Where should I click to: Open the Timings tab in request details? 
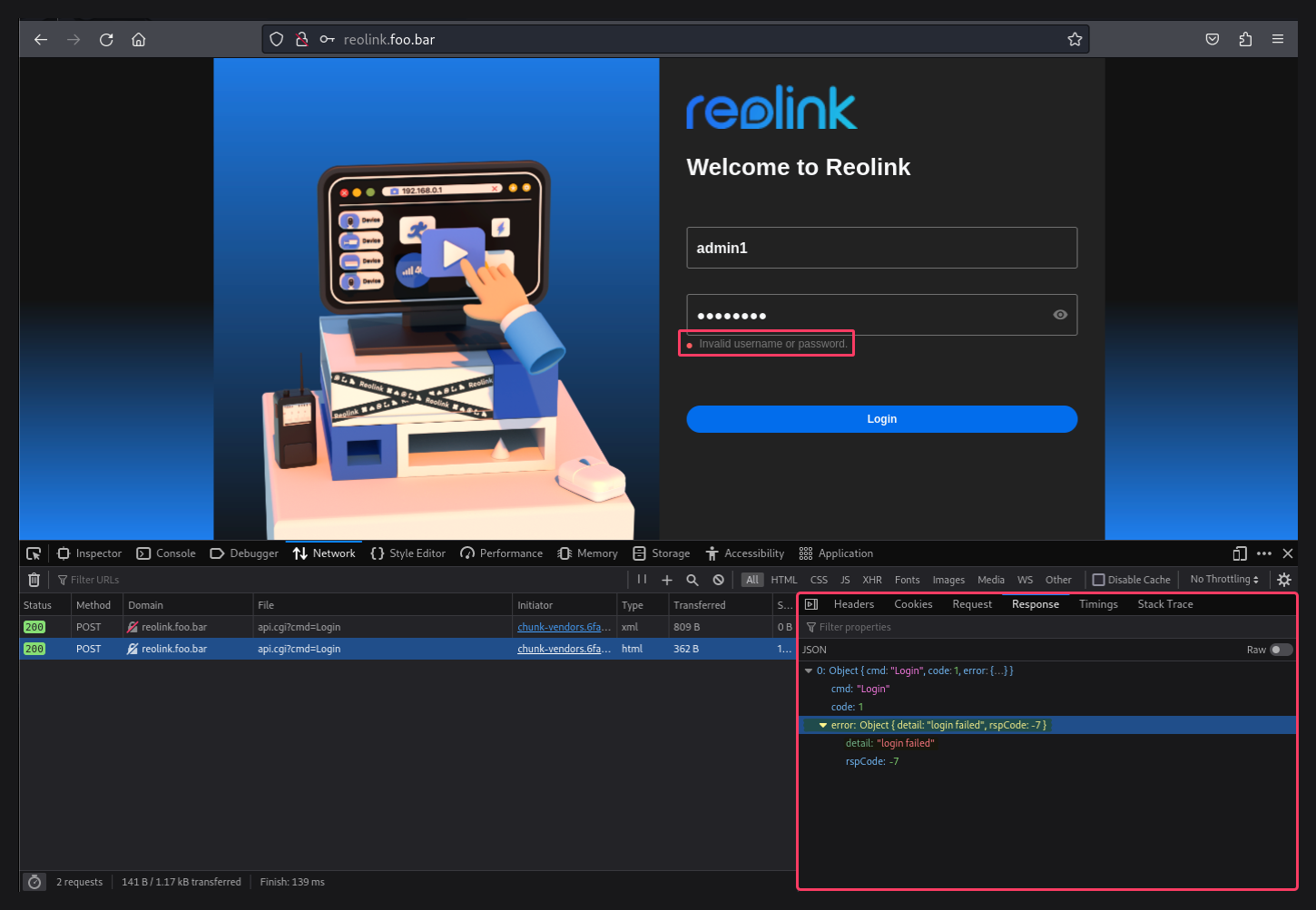1098,604
